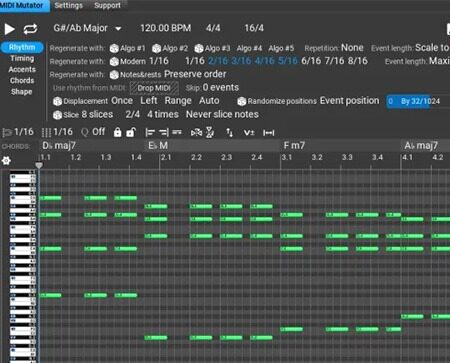Click the Algo #5 button
Image resolution: width=450 pixels, height=363 pixels.
(x=281, y=49)
